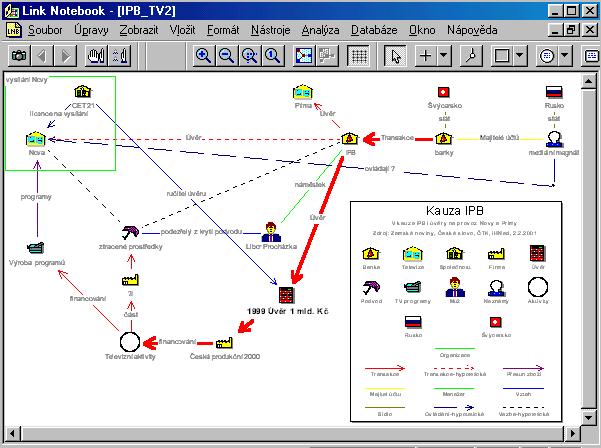Select the Libor Procházka person icon
Screen dimensions: 601x448
(x=271, y=231)
